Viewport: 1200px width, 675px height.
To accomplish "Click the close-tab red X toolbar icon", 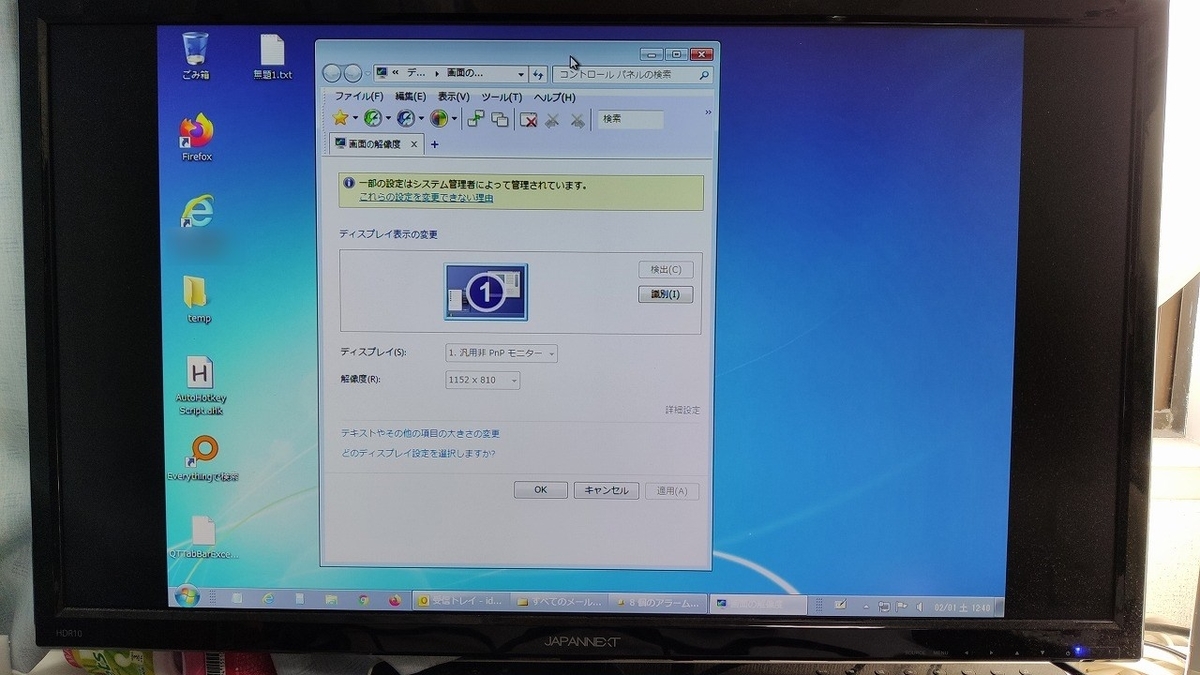I will [x=528, y=120].
